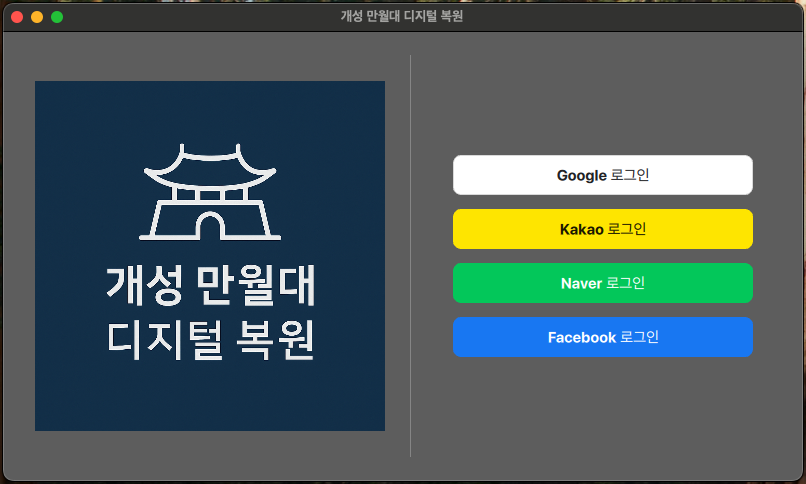This screenshot has height=484, width=806.
Task: Close the window with the red button
Action: pyautogui.click(x=17, y=17)
